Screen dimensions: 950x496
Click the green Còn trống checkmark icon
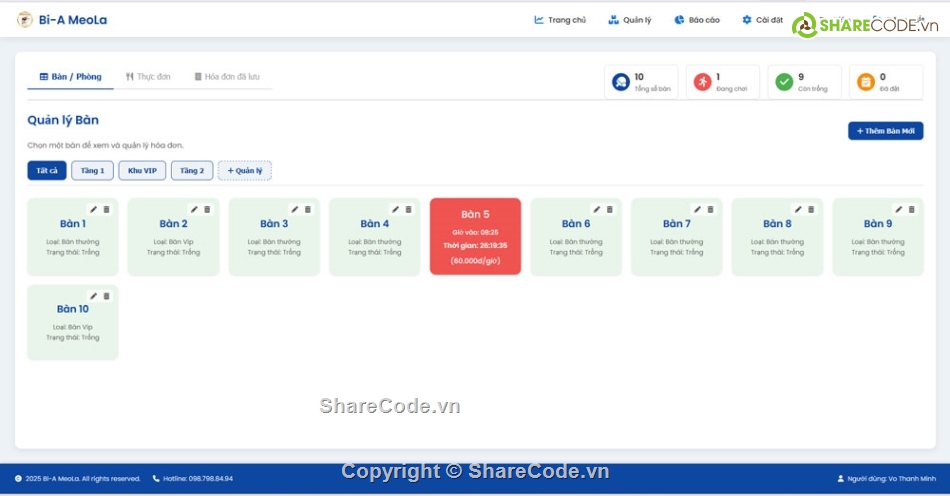tap(785, 82)
